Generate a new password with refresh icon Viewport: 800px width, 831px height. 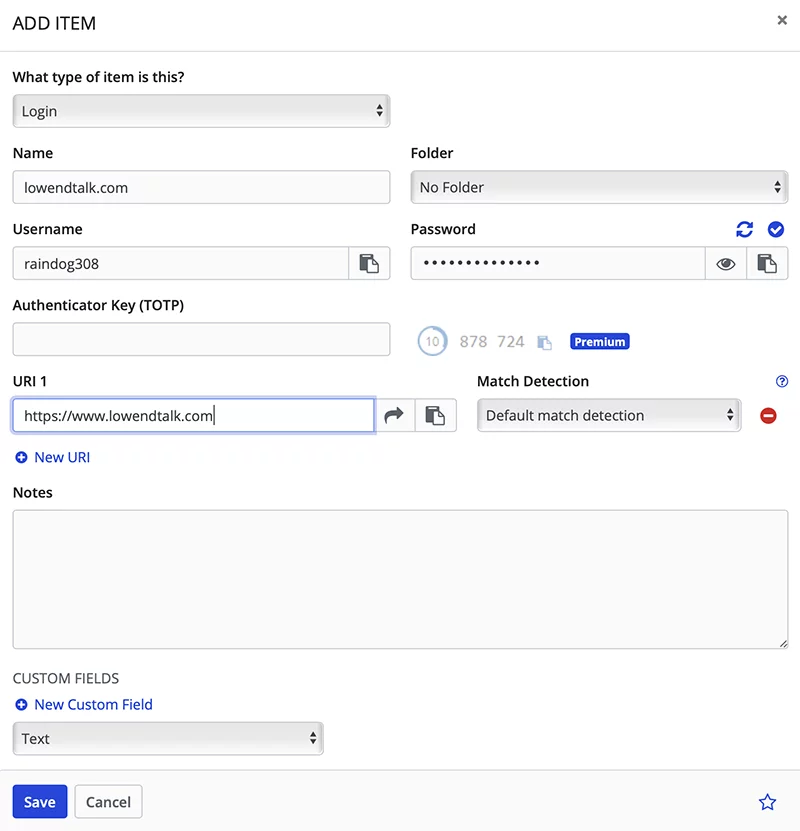pyautogui.click(x=744, y=229)
